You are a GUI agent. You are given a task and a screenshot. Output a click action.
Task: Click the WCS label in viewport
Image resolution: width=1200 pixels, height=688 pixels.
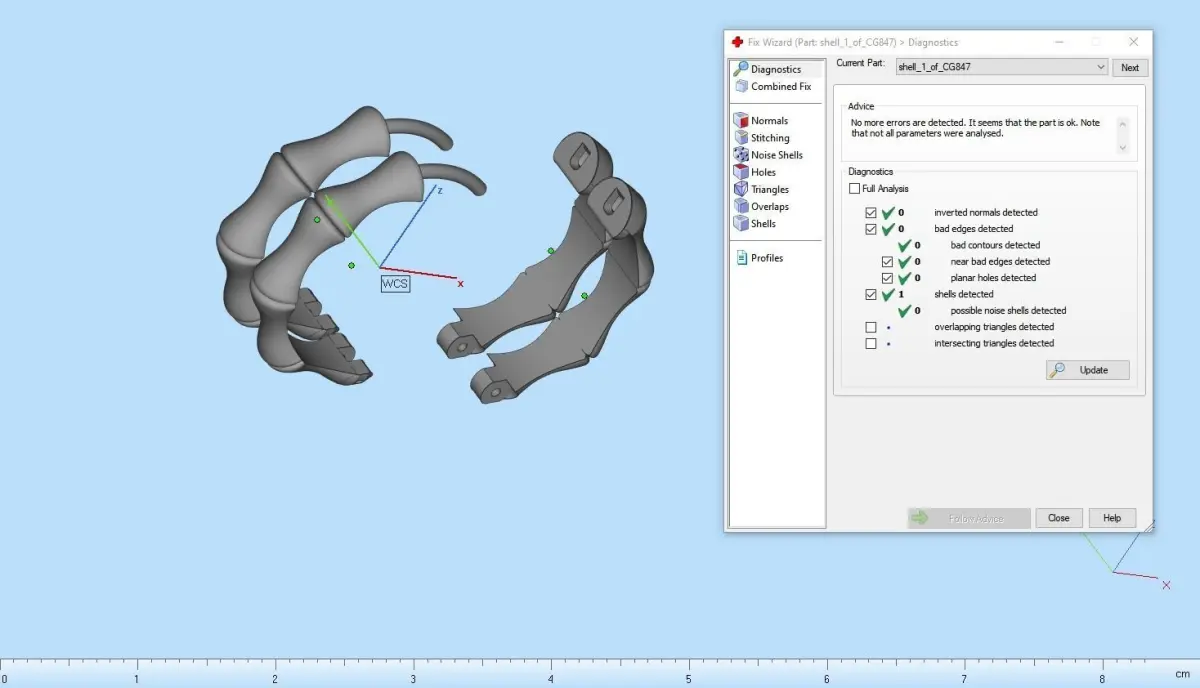(395, 284)
